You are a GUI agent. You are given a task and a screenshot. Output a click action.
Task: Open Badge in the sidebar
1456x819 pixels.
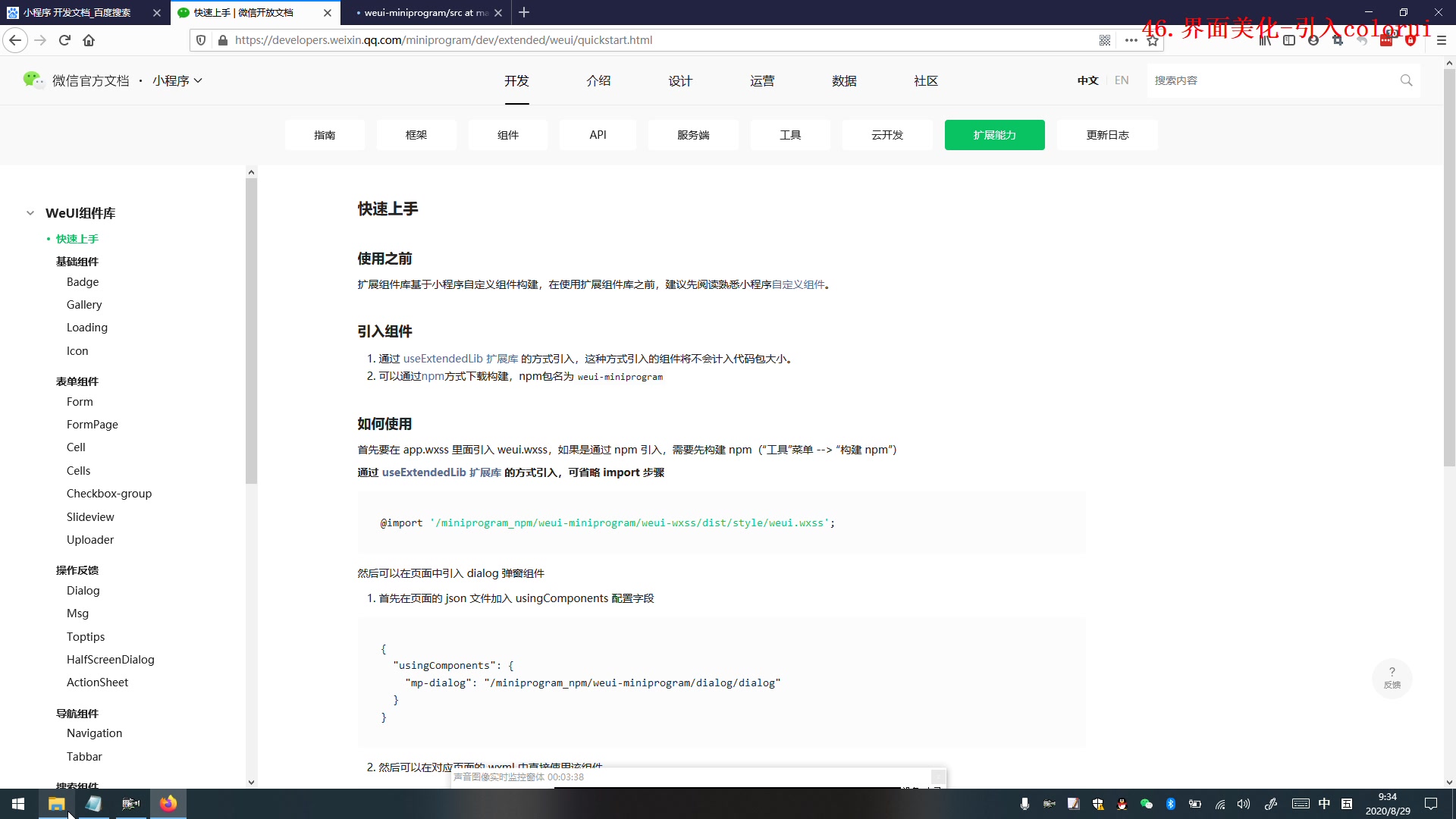pyautogui.click(x=83, y=282)
